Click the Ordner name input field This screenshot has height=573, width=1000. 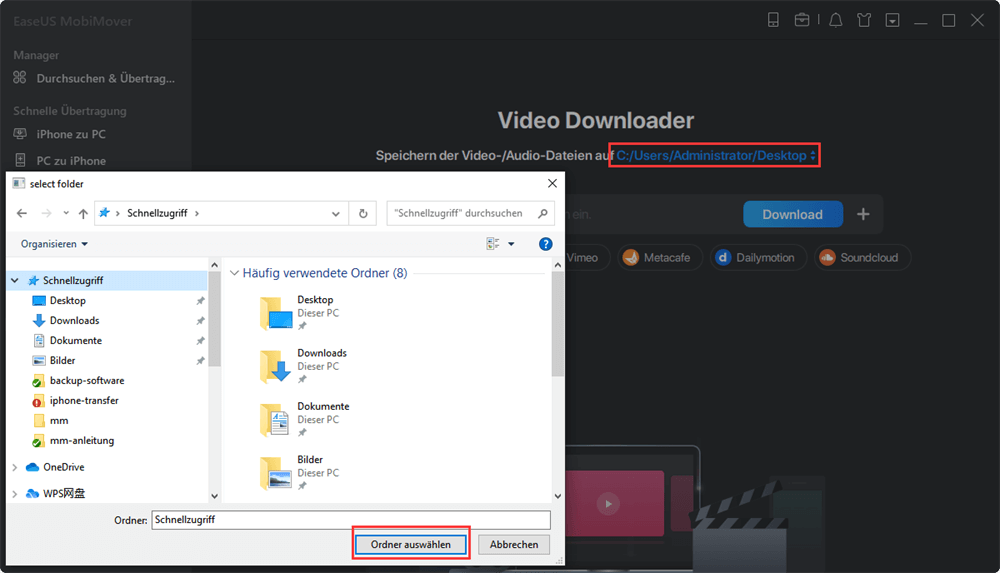click(350, 520)
